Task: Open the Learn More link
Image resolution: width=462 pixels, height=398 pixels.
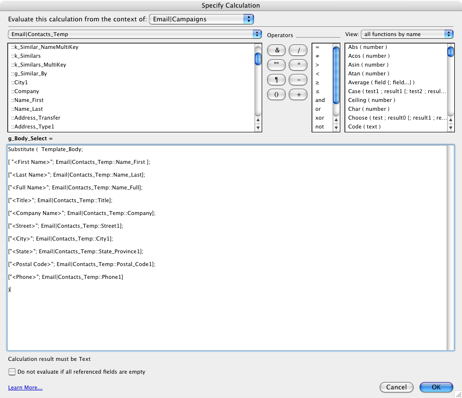Action: 25,387
